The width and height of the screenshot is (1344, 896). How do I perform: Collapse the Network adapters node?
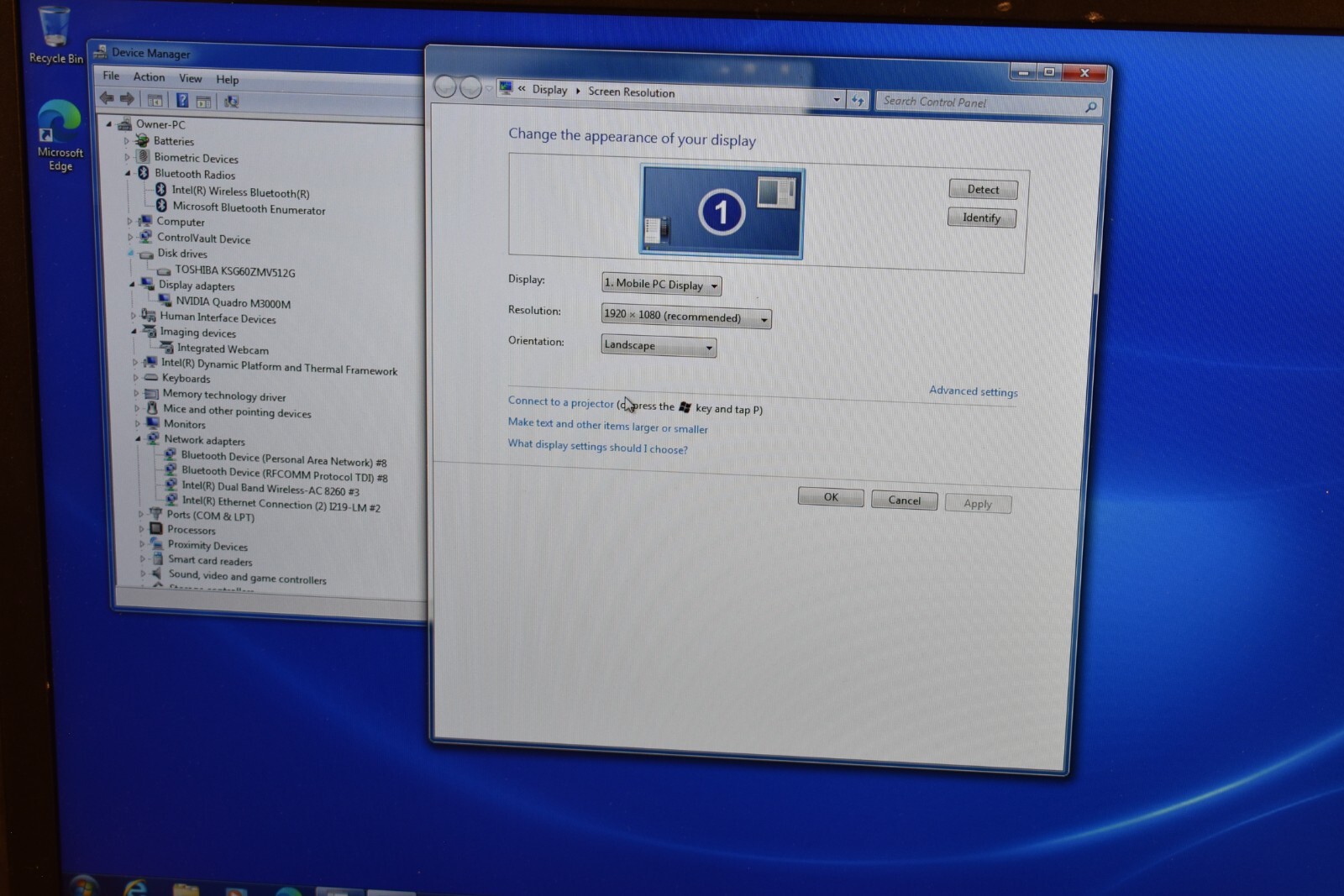pyautogui.click(x=138, y=438)
